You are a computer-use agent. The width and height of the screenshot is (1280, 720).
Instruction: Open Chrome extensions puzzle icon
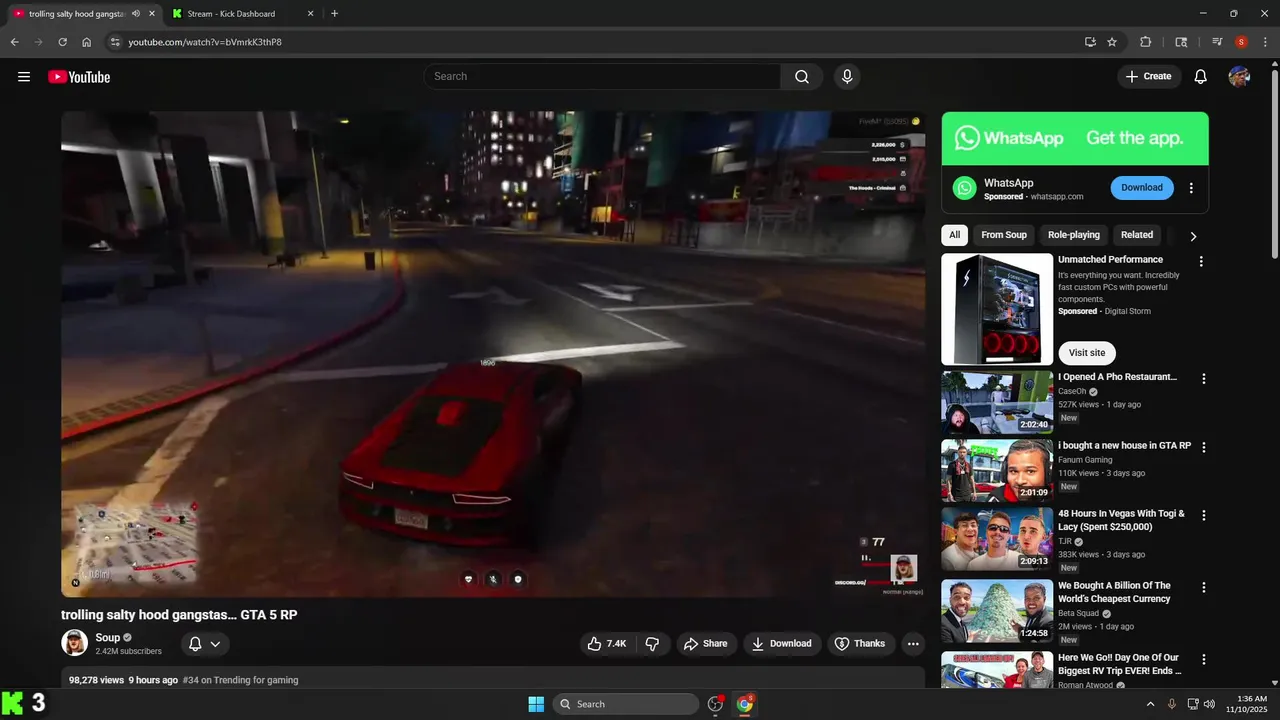(x=1146, y=42)
